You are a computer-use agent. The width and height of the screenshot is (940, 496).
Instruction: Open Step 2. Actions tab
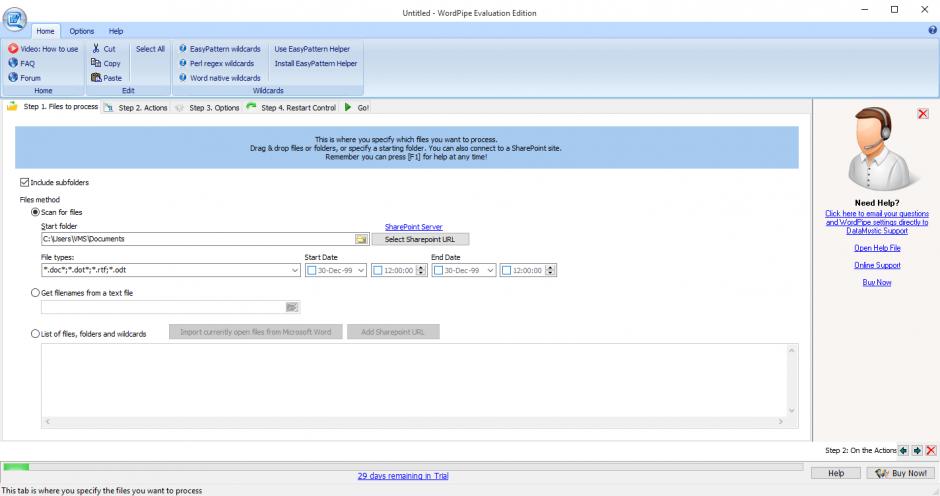(x=136, y=108)
